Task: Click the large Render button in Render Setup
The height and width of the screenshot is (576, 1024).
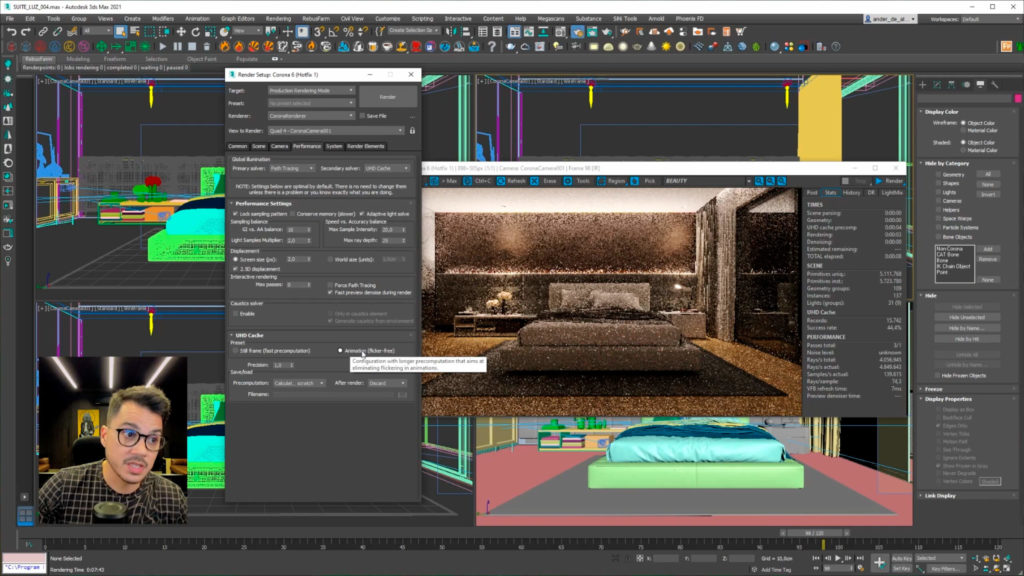Action: (388, 96)
